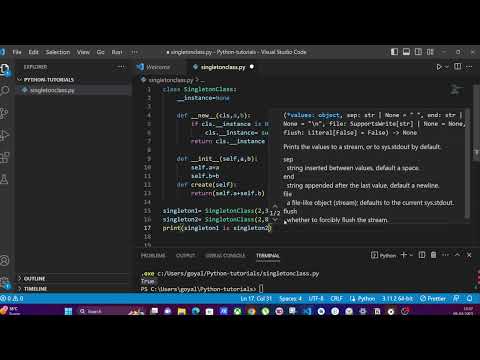
Task: Switch to the TERMINAL panel tab
Action: 268,256
